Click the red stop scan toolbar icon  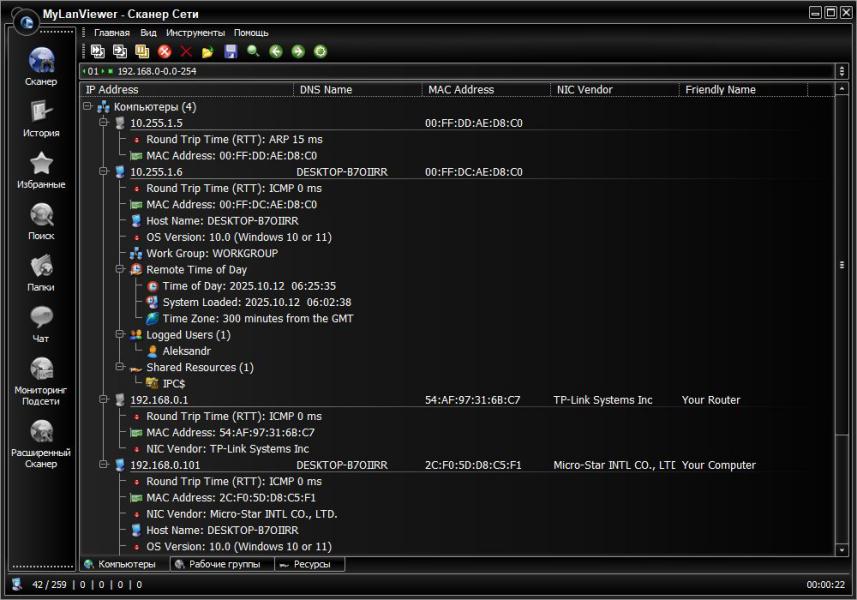click(164, 51)
